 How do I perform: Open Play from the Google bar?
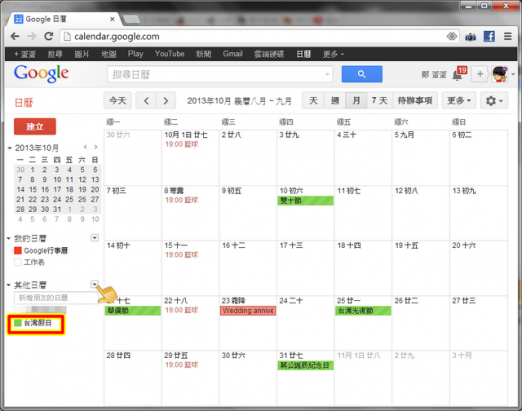point(135,54)
